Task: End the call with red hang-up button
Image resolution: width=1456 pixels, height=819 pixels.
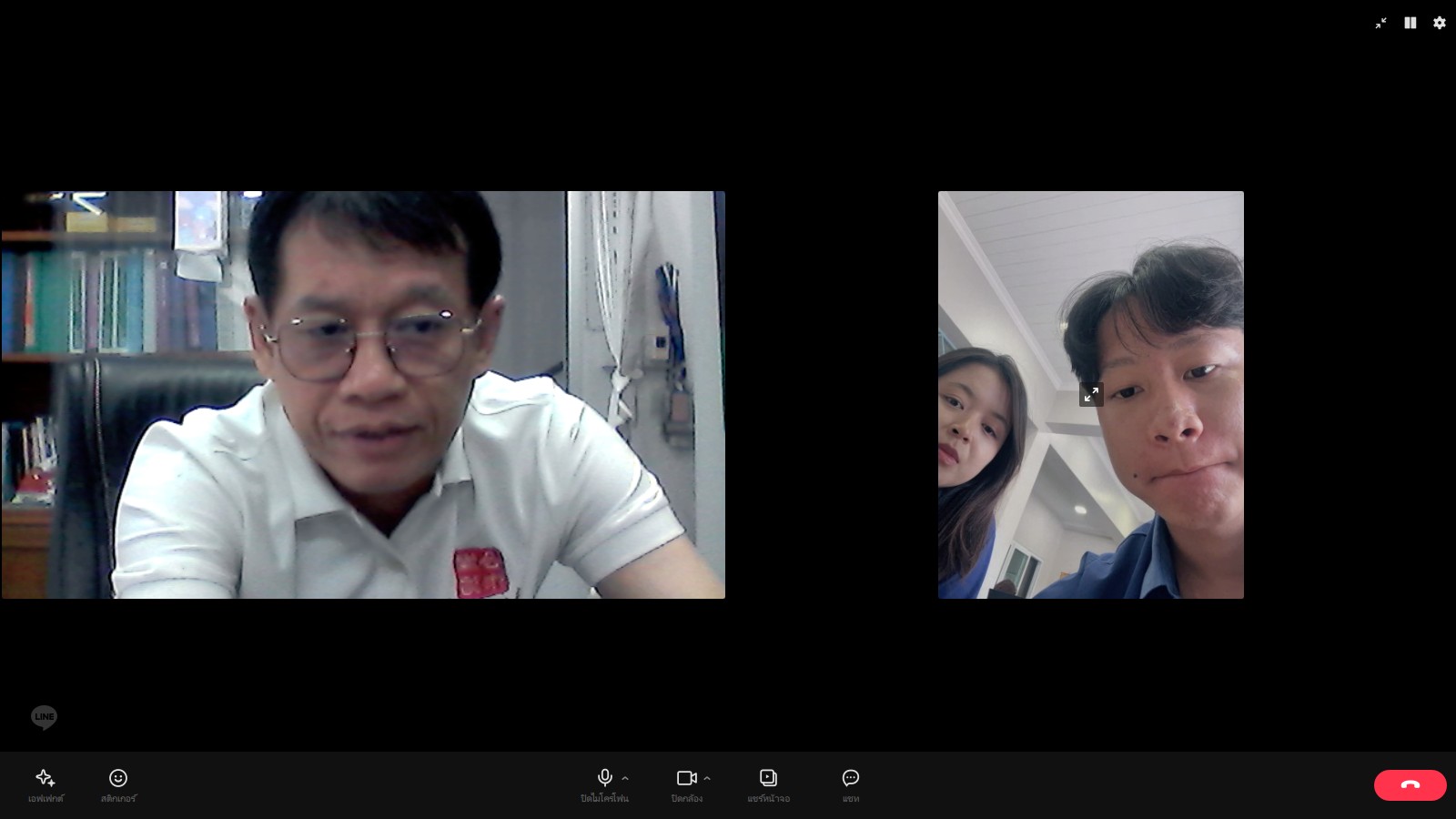Action: [x=1410, y=785]
